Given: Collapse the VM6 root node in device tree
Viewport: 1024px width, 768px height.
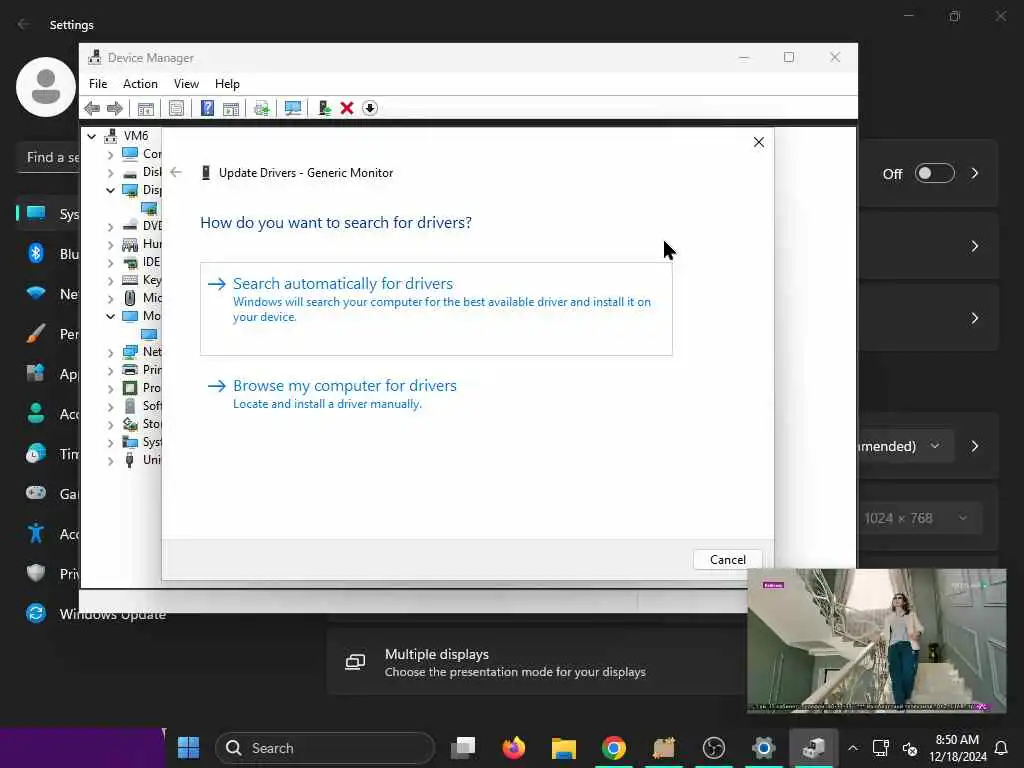Looking at the screenshot, I should (x=91, y=136).
